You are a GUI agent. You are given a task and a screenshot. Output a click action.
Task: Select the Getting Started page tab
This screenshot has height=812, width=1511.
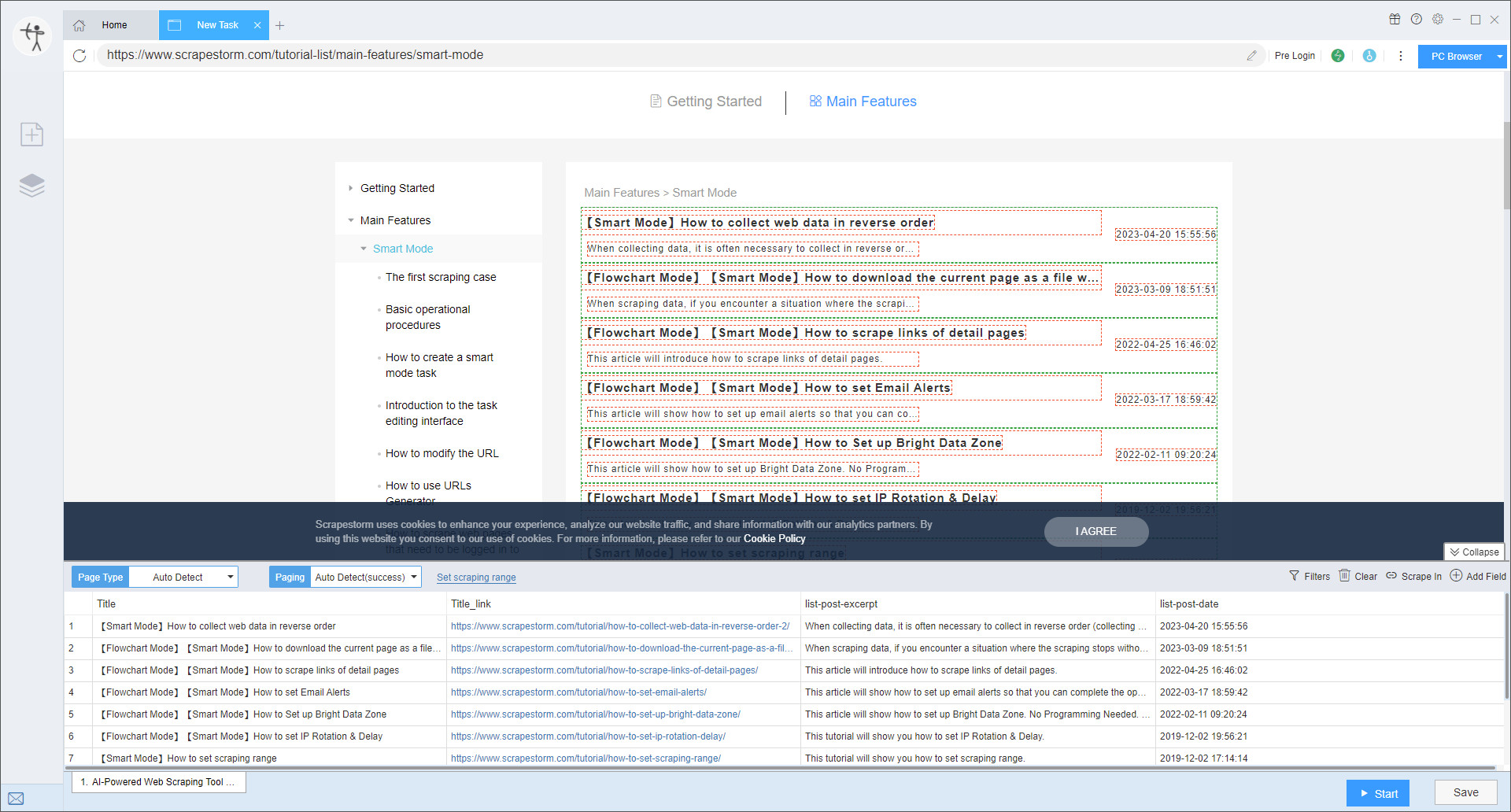pyautogui.click(x=706, y=101)
